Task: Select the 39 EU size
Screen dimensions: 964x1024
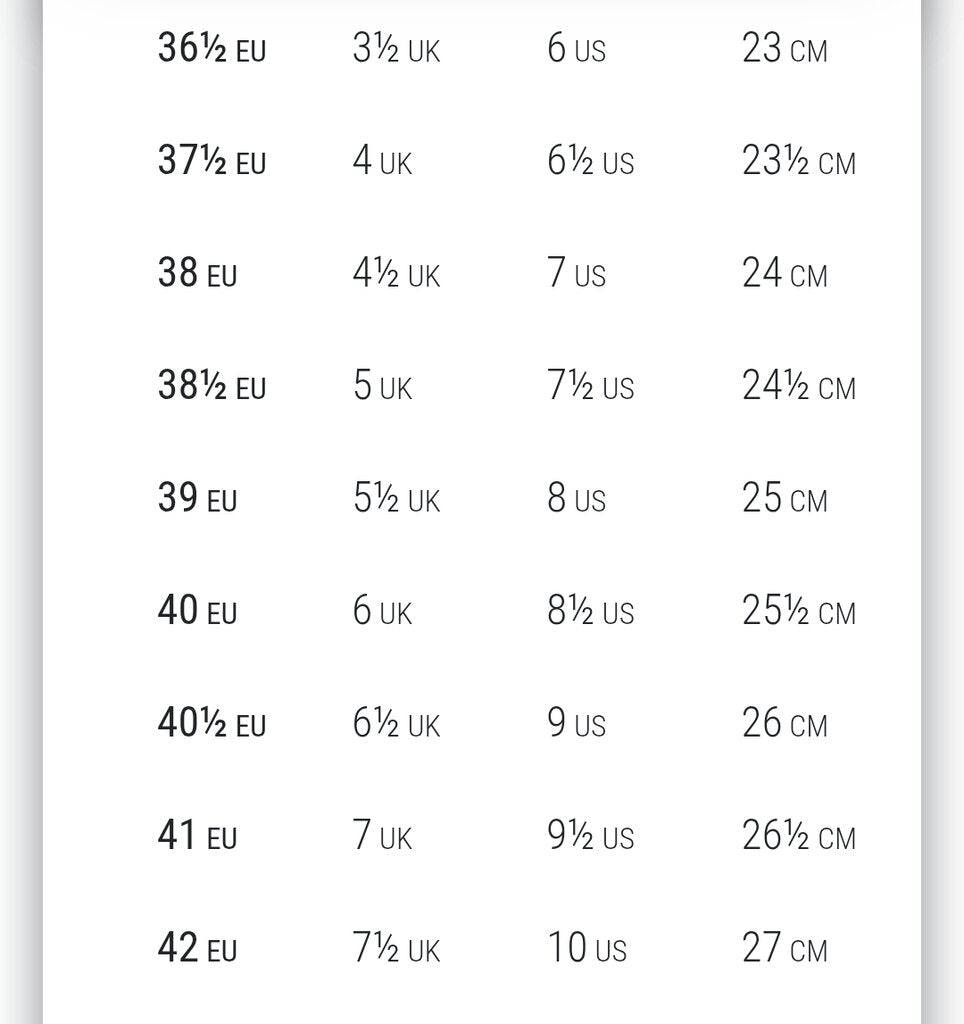Action: click(x=197, y=499)
